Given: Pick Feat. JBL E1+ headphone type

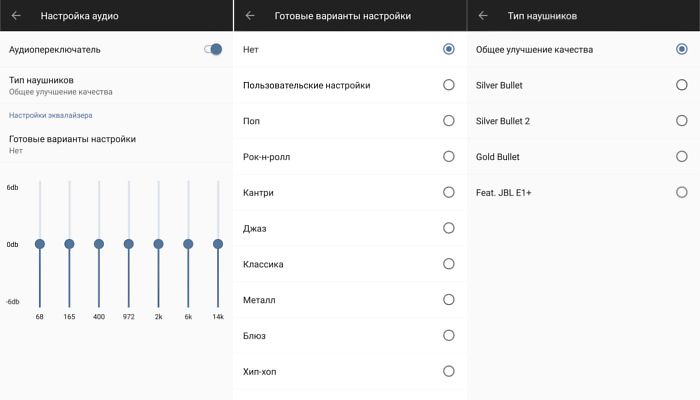Looking at the screenshot, I should tap(681, 192).
